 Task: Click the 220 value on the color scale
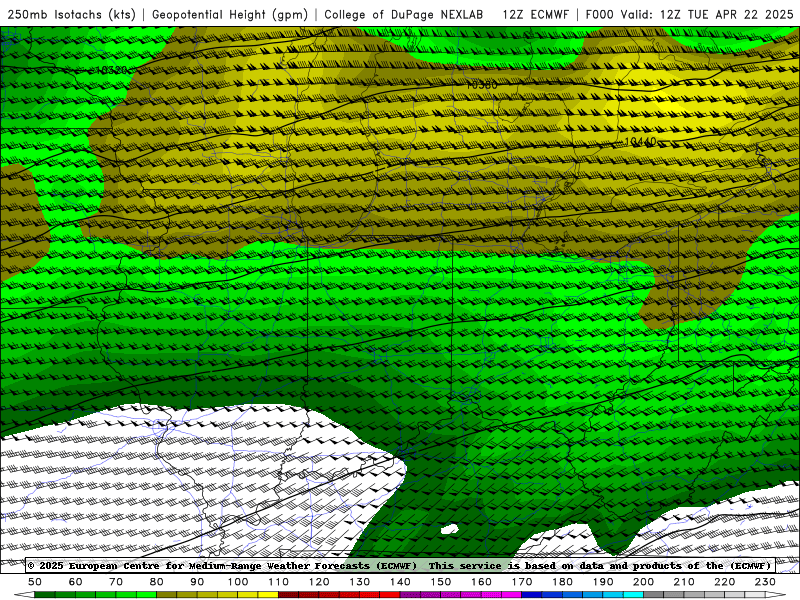724,582
